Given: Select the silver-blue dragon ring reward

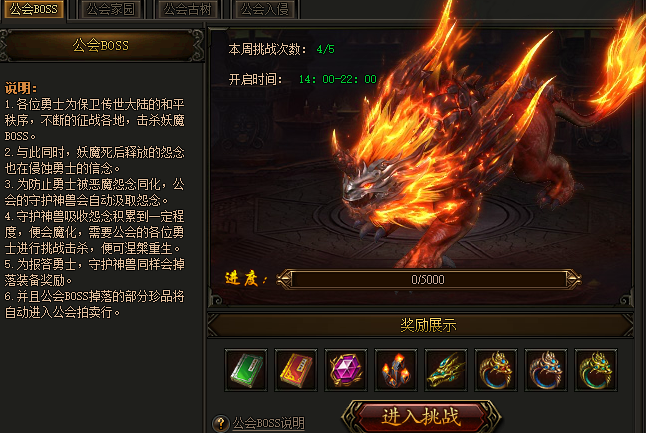Looking at the screenshot, I should pos(546,370).
